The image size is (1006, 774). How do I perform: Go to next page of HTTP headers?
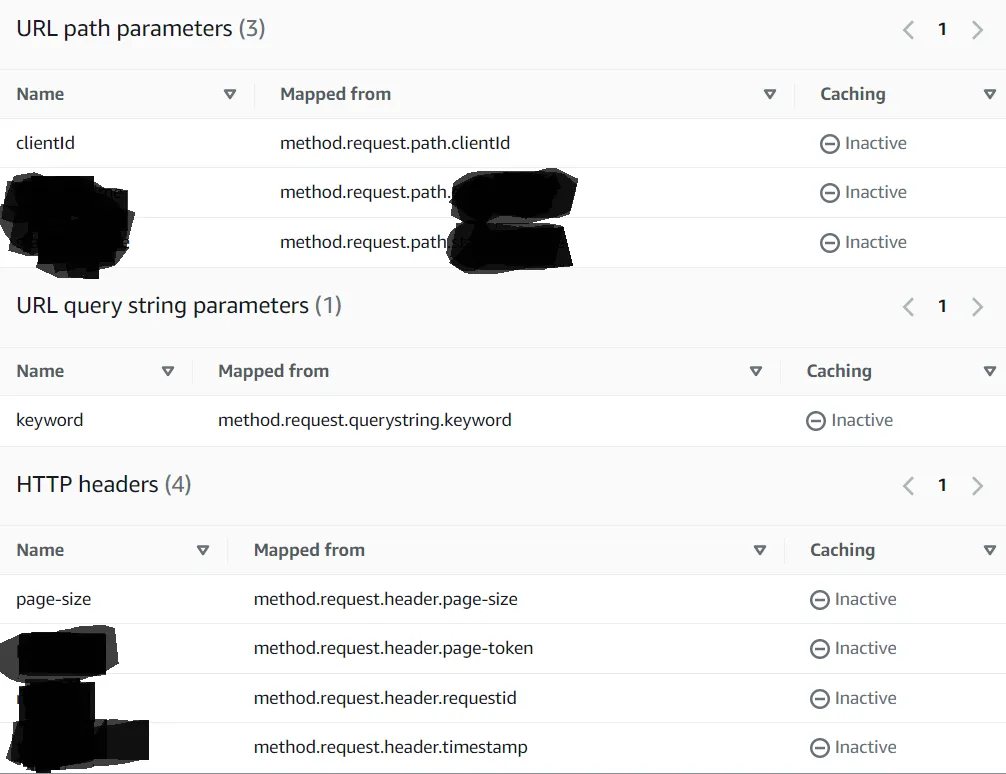pos(977,486)
